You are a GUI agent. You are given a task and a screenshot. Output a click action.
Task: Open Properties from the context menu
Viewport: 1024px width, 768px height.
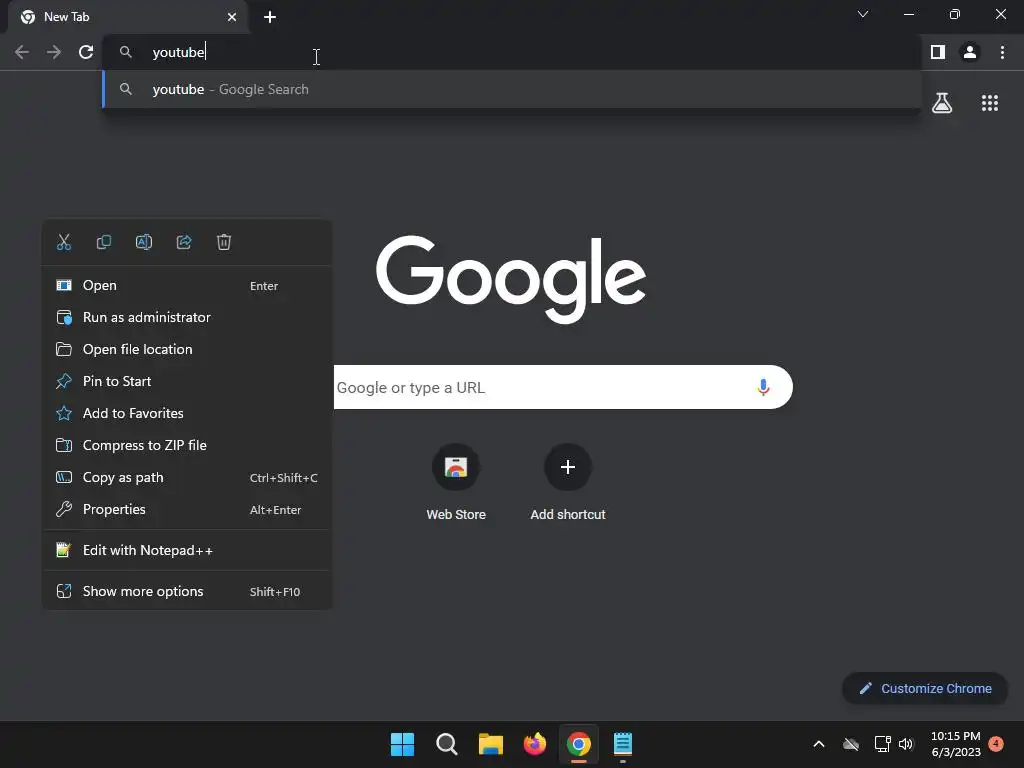[x=187, y=509]
